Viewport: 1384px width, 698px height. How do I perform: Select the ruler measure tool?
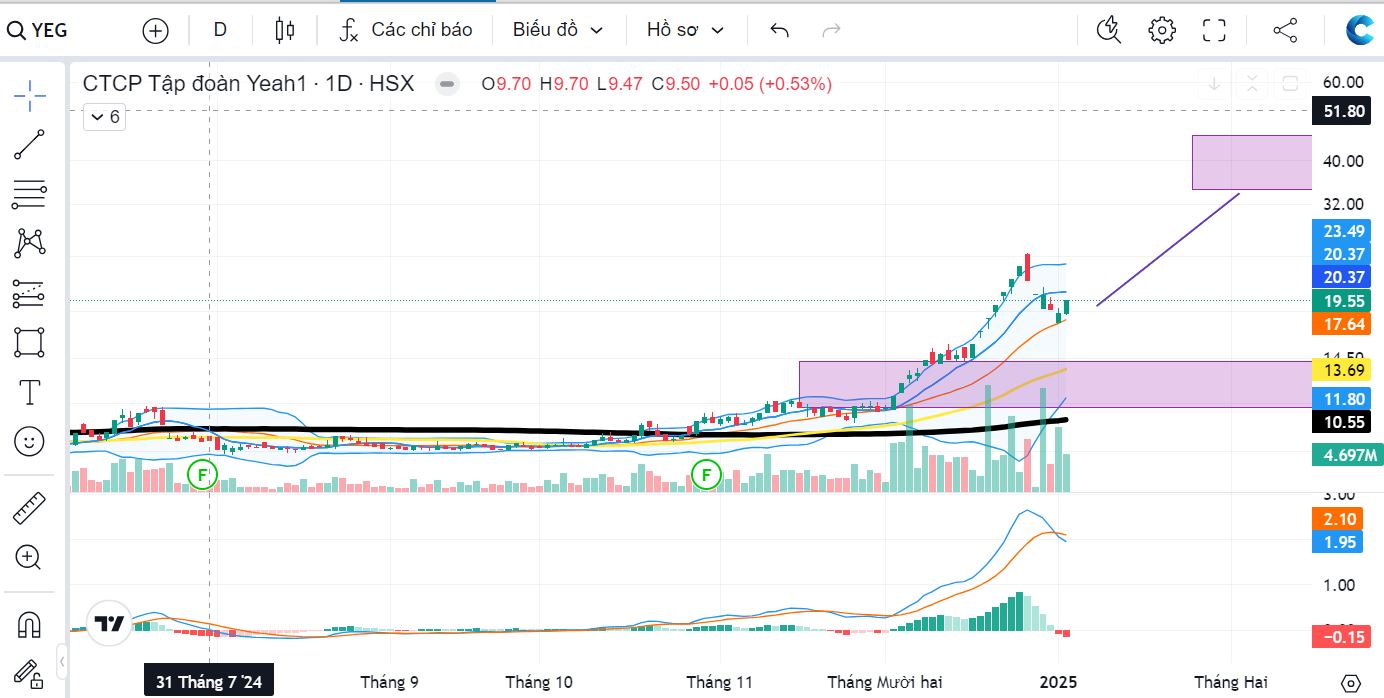[29, 508]
